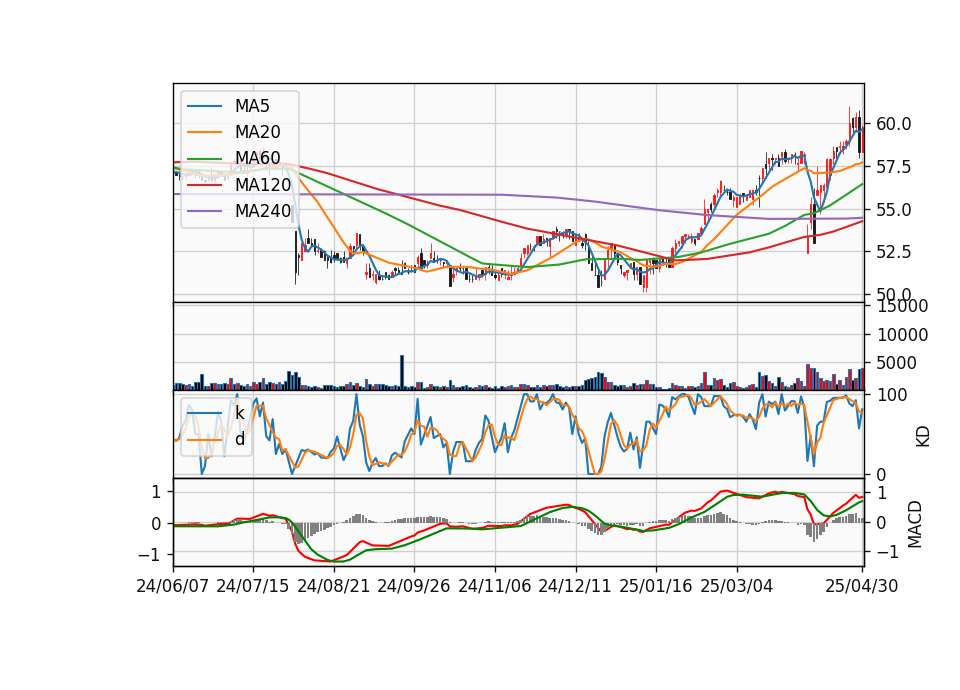Click the 25/03/04 date label
Screen dimensions: 960x690
point(737,587)
